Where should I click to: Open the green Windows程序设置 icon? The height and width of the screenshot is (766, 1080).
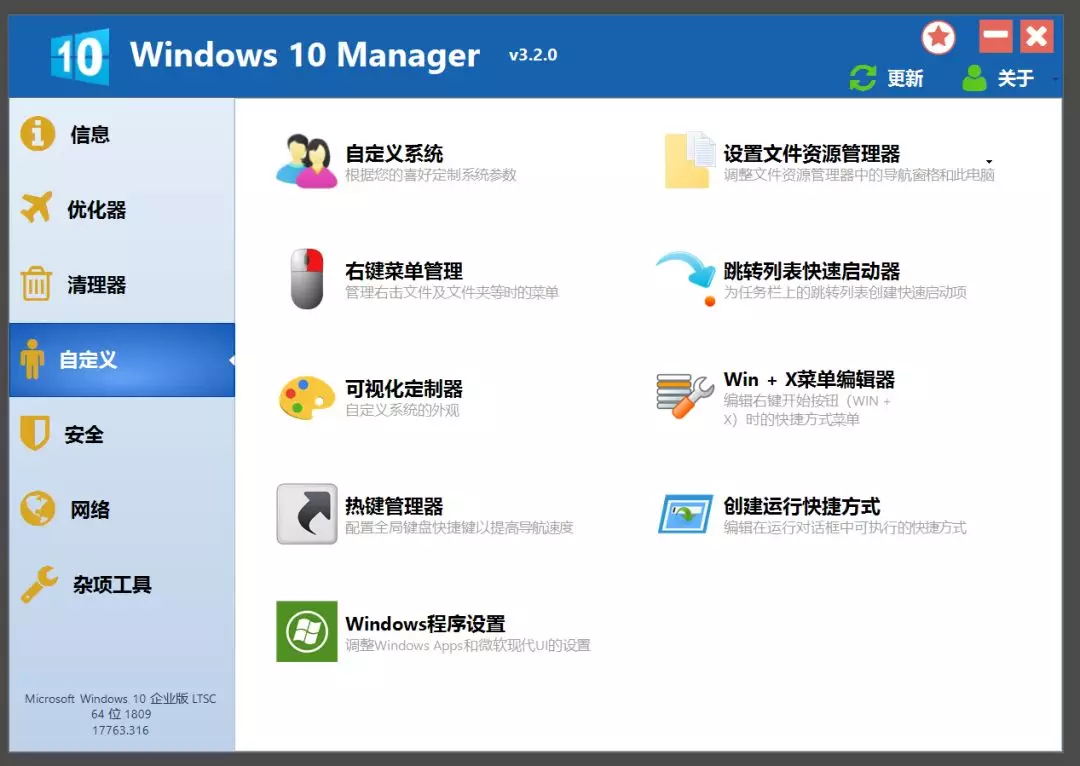(x=307, y=632)
